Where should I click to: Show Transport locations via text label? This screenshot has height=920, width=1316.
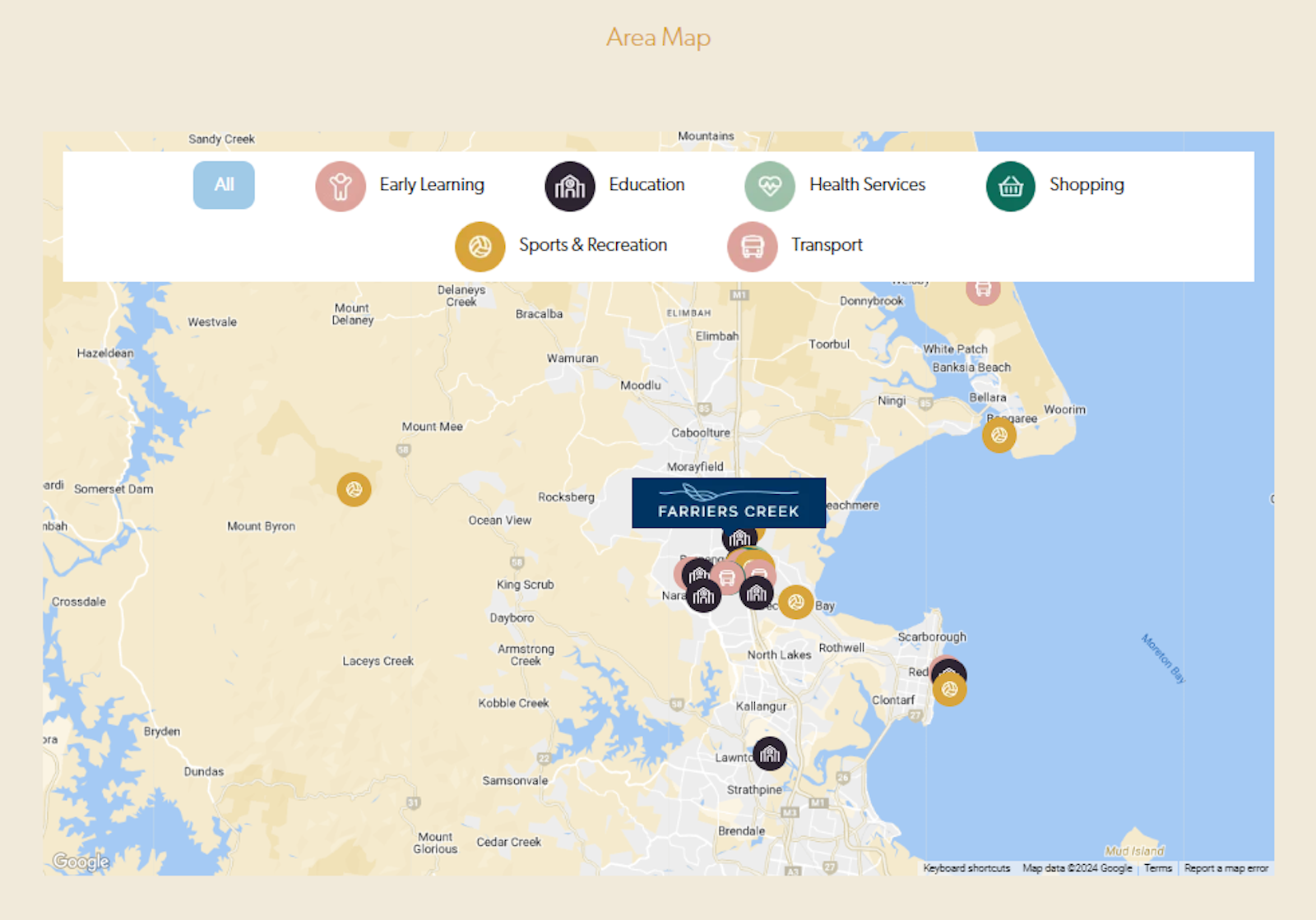[827, 245]
